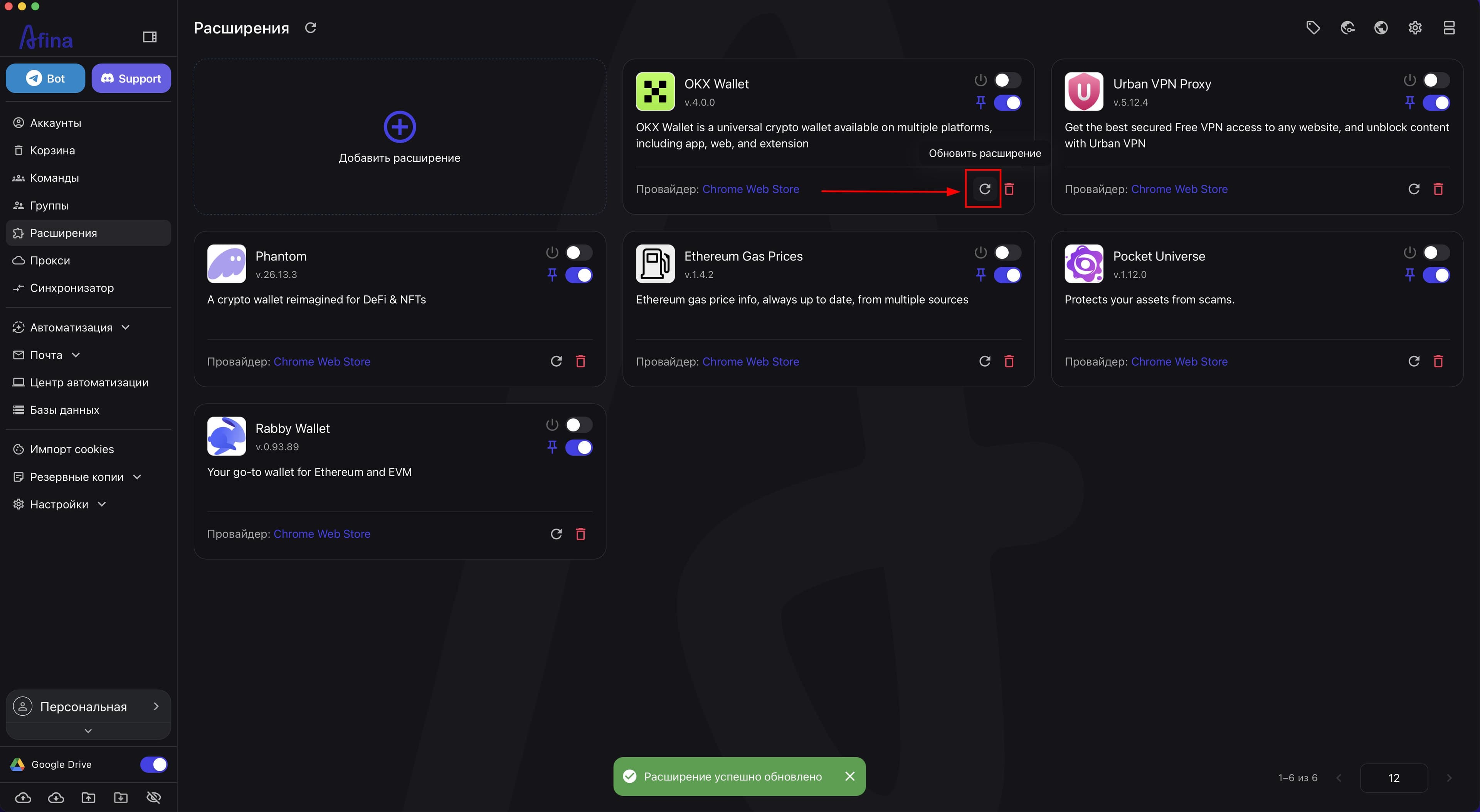
Task: Delete the Urban VPN Proxy extension
Action: 1438,189
